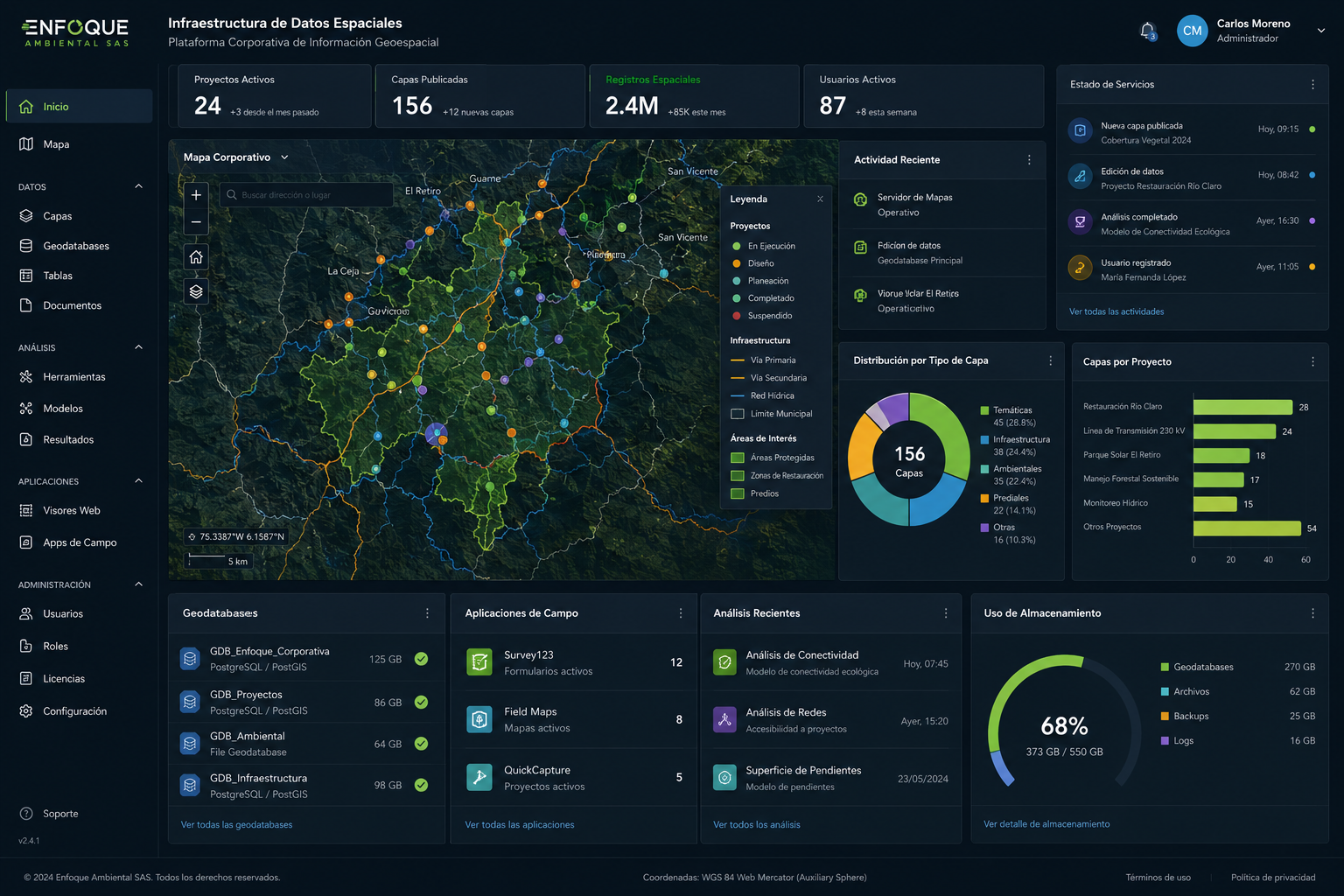This screenshot has width=1344, height=896.
Task: Open the Mapa Corporativo dropdown
Action: 284,157
